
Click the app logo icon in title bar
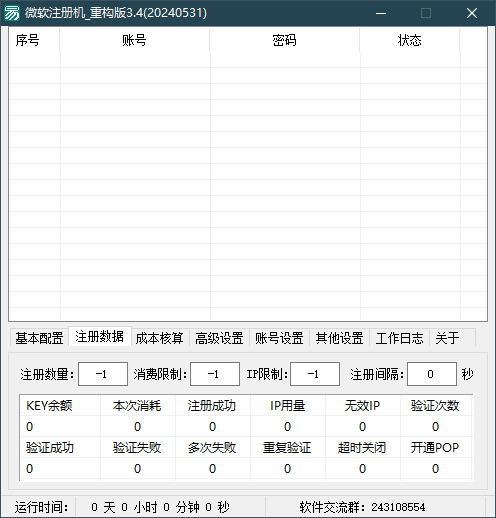tap(12, 13)
